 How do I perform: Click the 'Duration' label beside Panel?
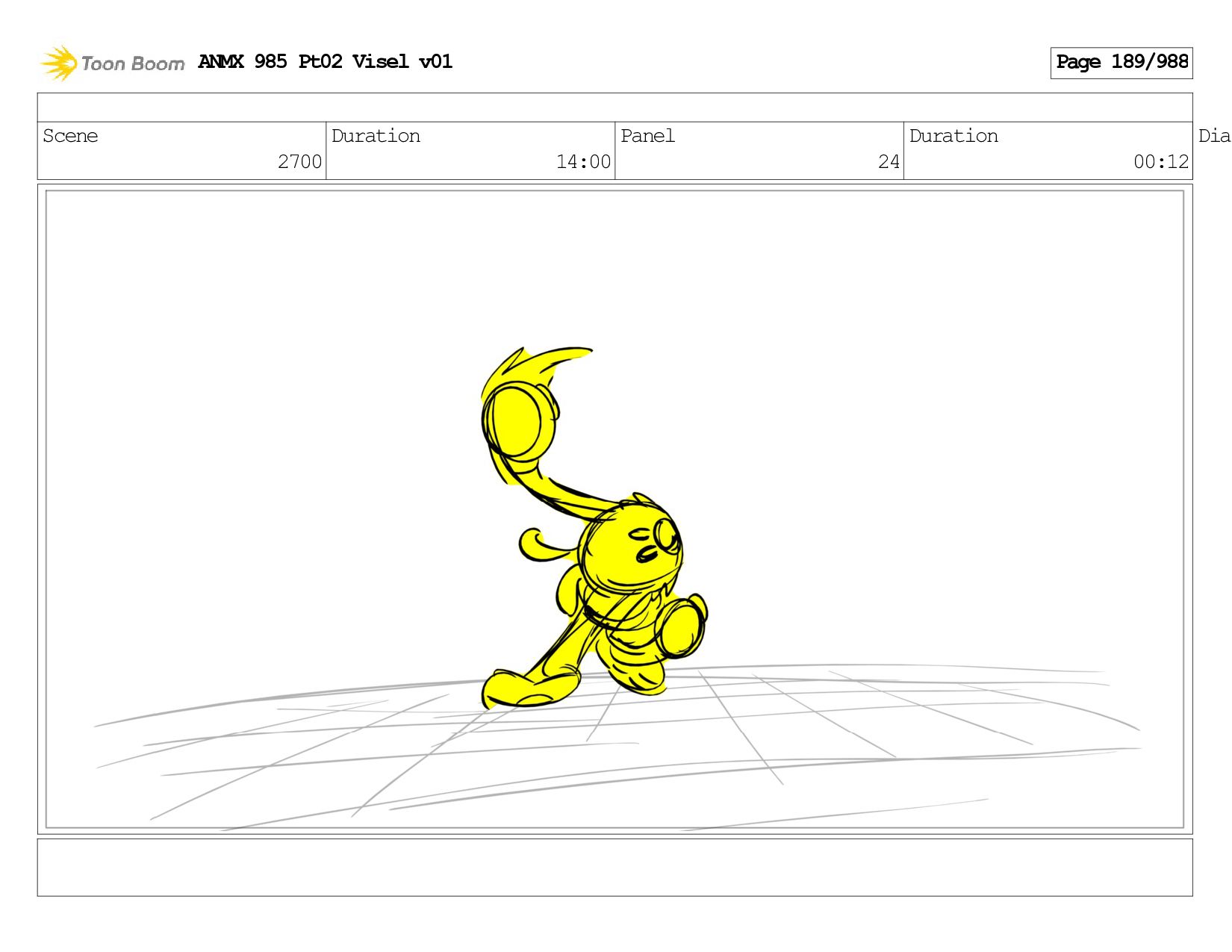(953, 136)
